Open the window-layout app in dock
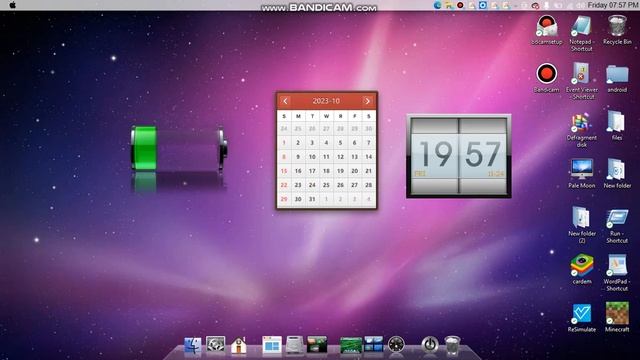The height and width of the screenshot is (360, 640). (x=272, y=345)
